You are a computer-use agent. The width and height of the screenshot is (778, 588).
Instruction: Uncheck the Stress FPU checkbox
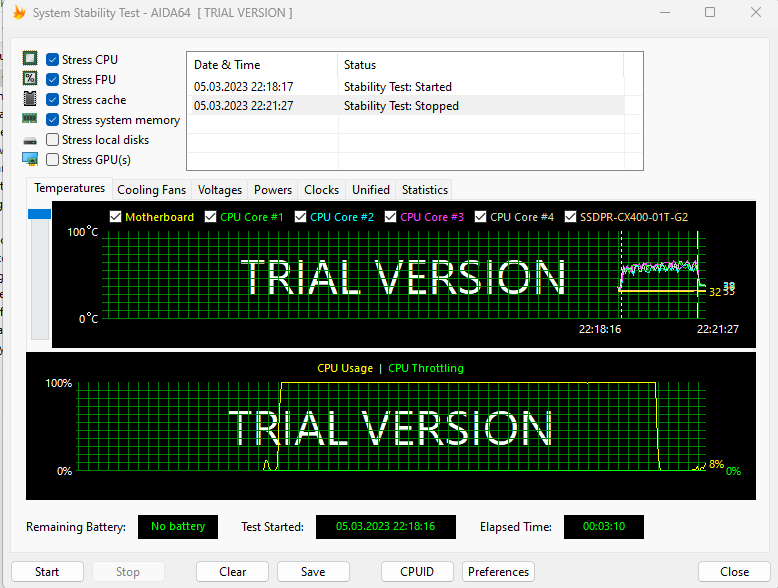pyautogui.click(x=52, y=79)
